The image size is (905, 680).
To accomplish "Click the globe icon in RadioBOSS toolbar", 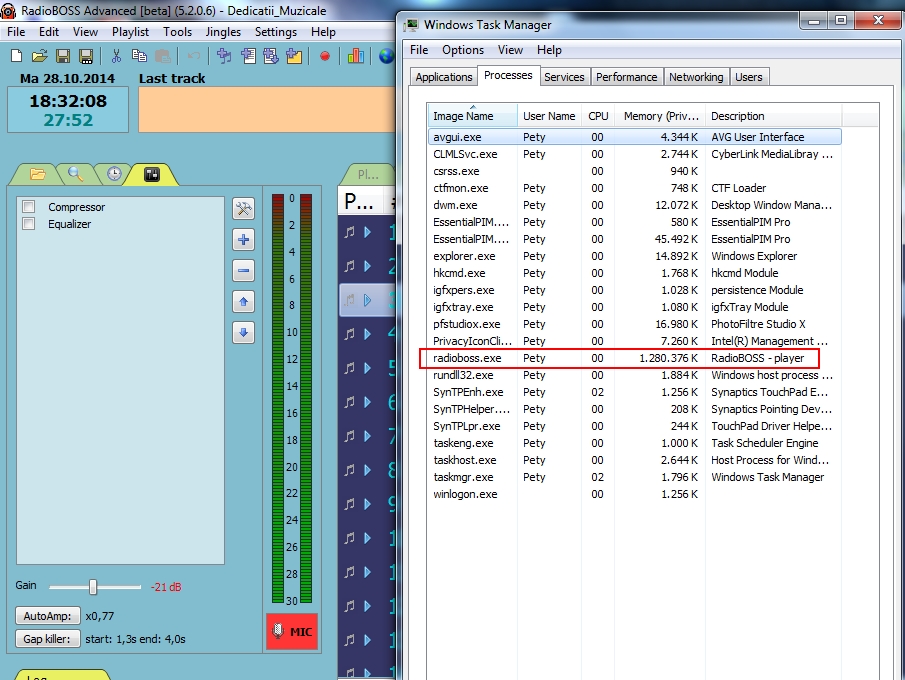I will pos(386,56).
